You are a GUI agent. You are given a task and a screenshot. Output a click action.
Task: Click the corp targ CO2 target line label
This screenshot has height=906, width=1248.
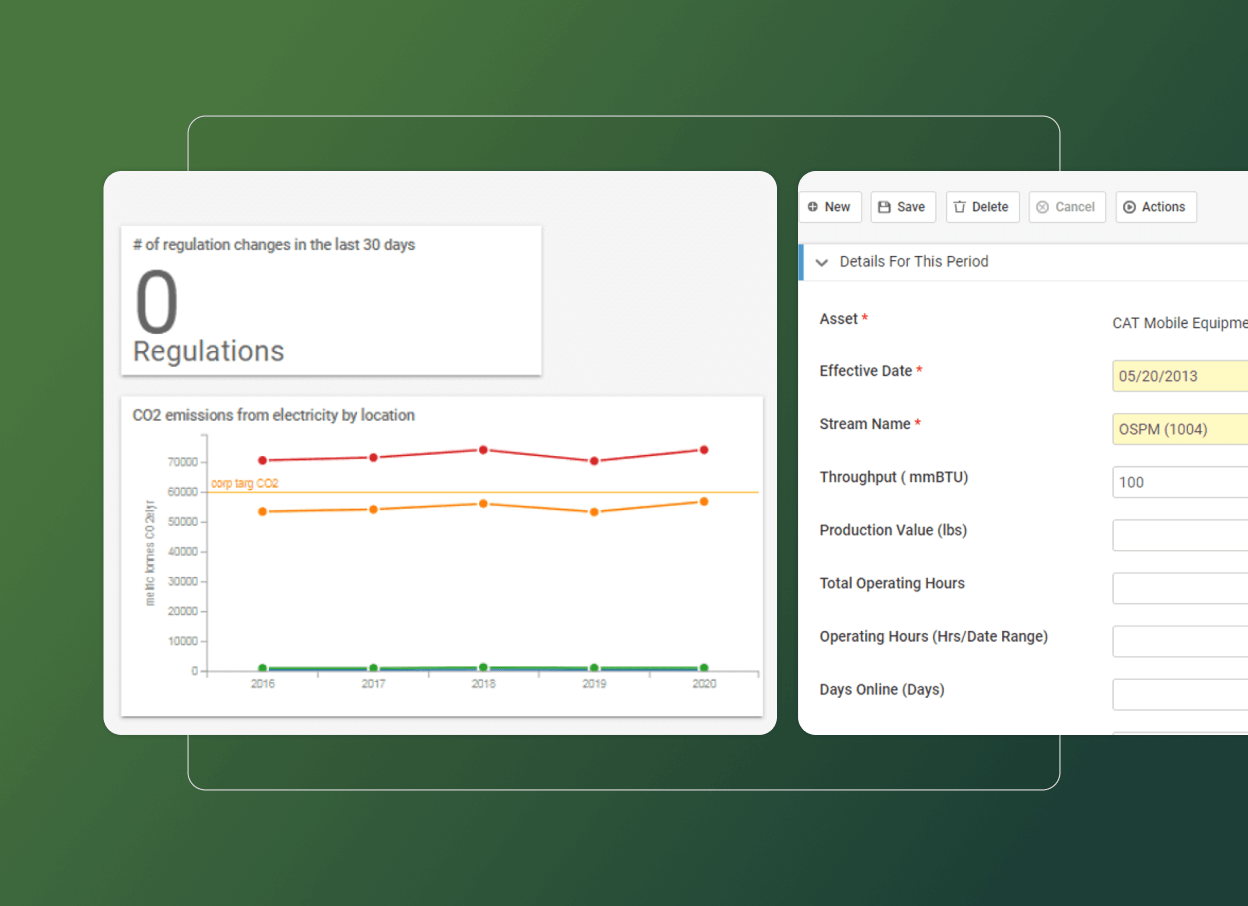(x=243, y=482)
